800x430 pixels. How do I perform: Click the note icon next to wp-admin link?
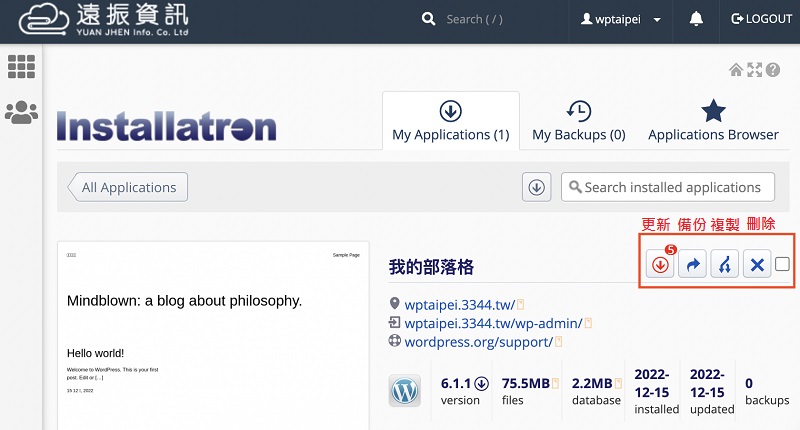pyautogui.click(x=588, y=323)
